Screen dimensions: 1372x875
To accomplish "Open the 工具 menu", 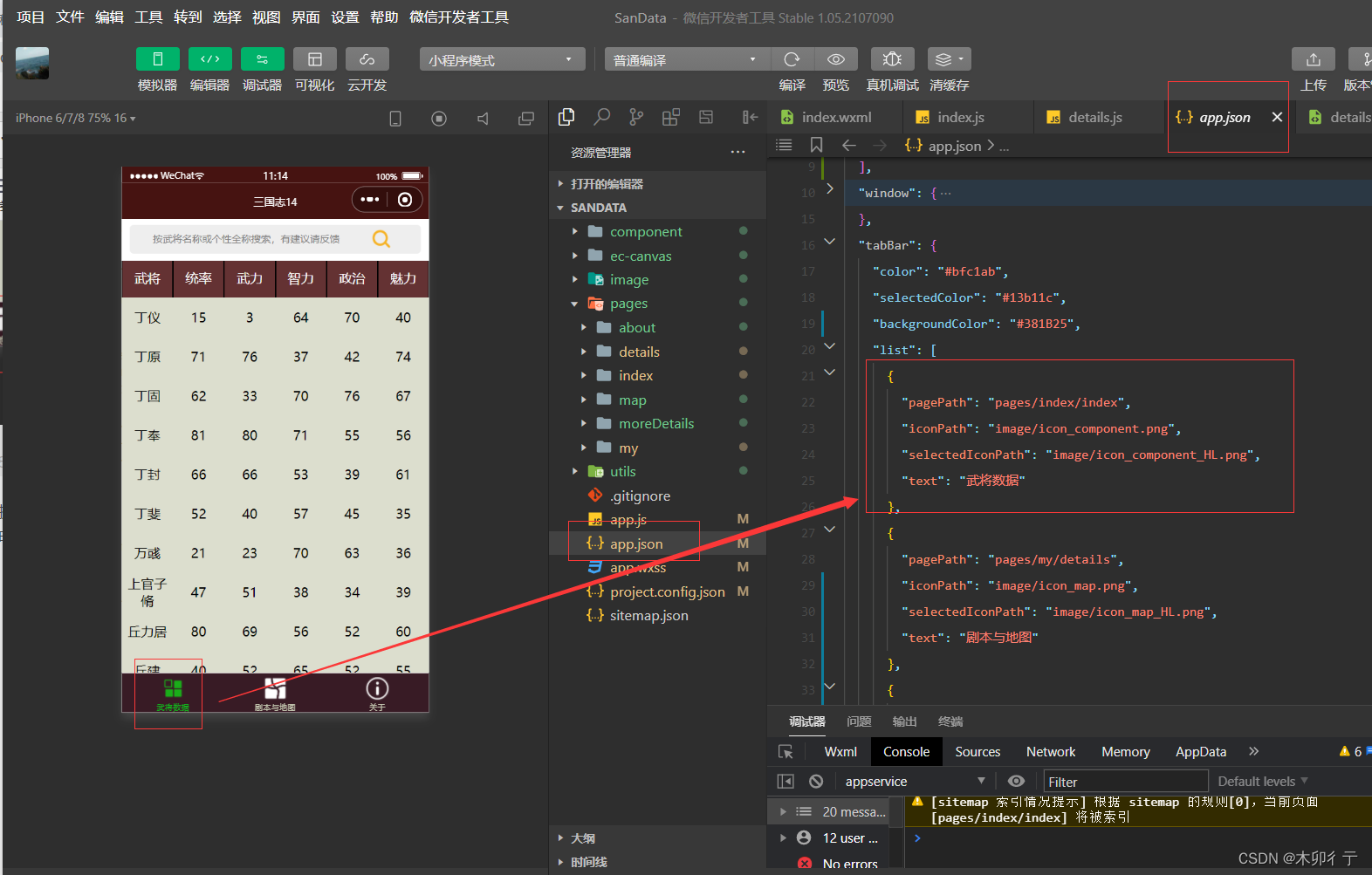I will click(148, 17).
